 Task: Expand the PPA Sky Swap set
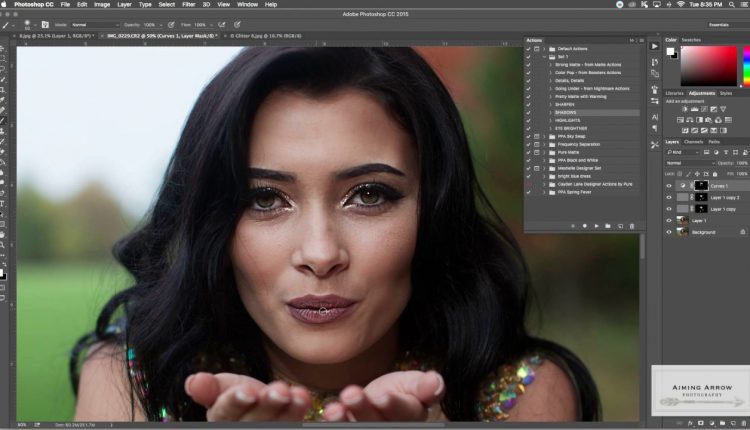pos(544,136)
